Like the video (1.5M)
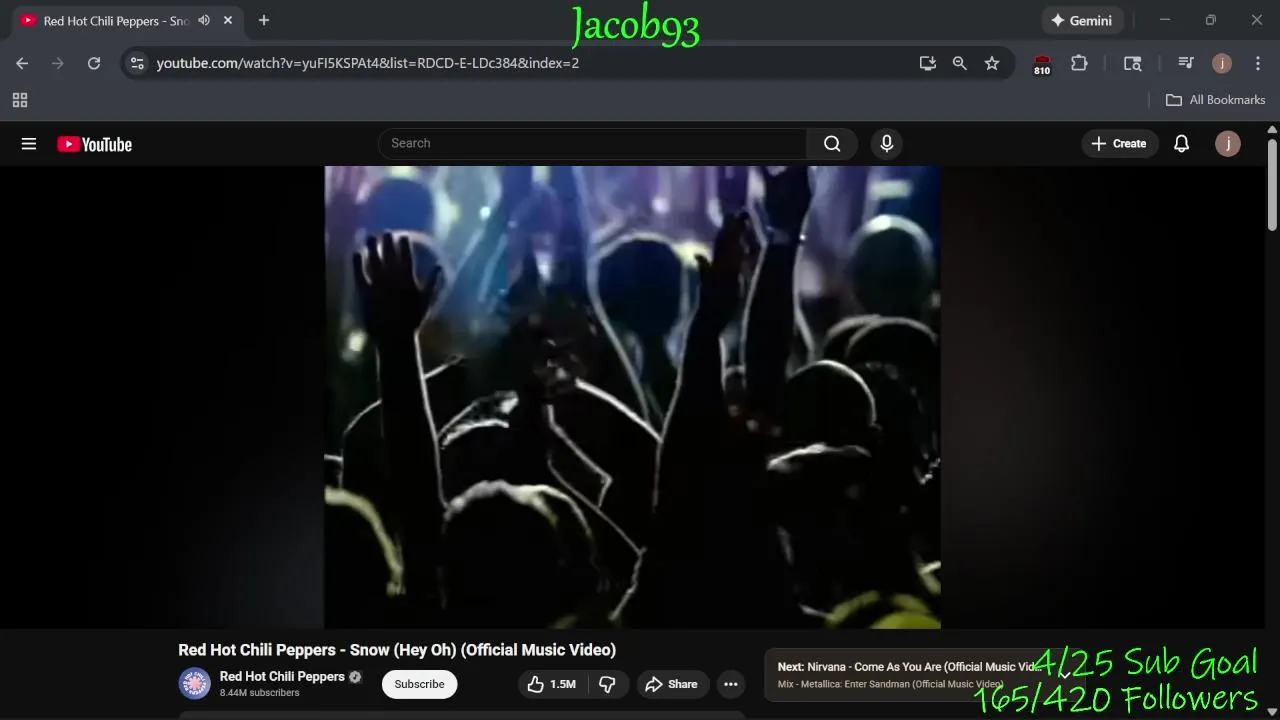 coord(551,684)
